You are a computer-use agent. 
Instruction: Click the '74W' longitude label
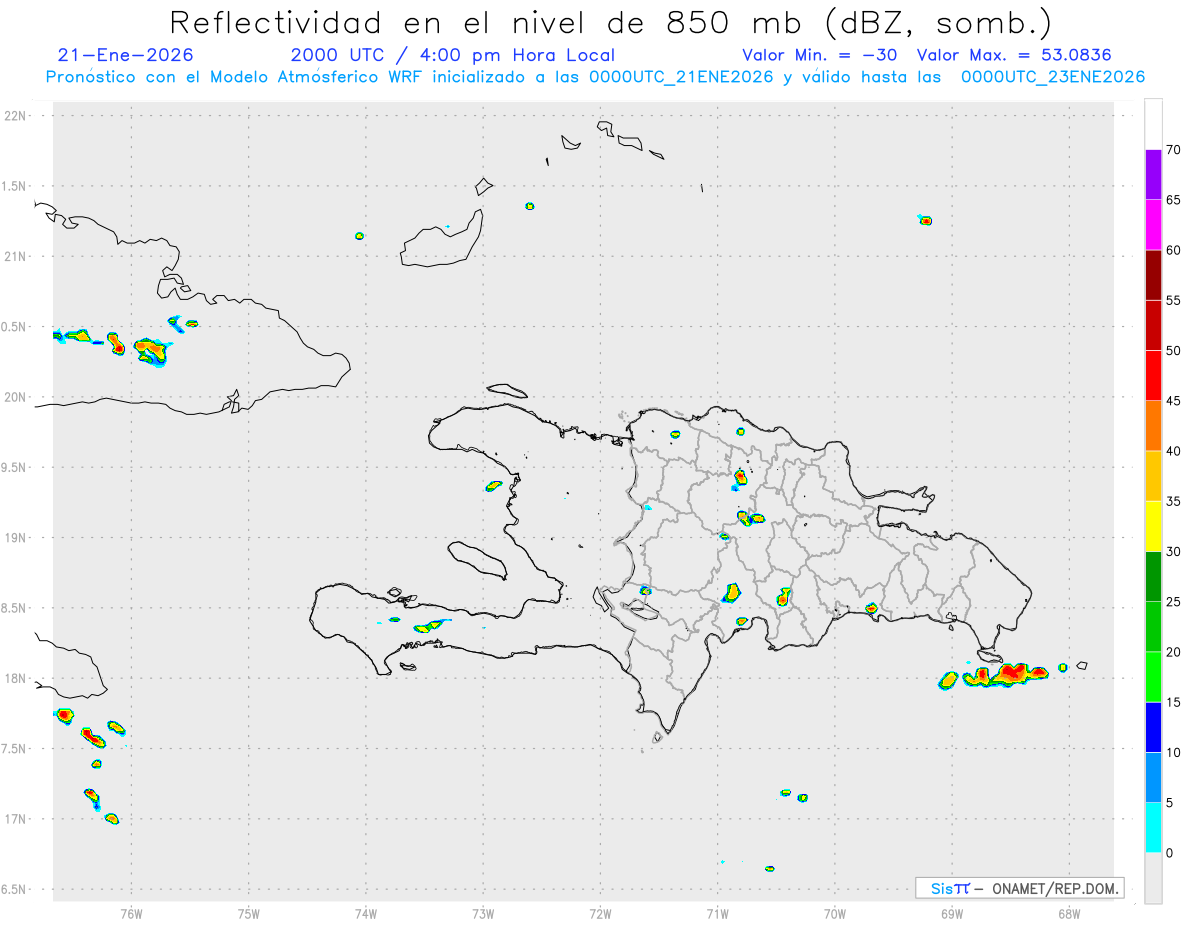click(x=366, y=912)
